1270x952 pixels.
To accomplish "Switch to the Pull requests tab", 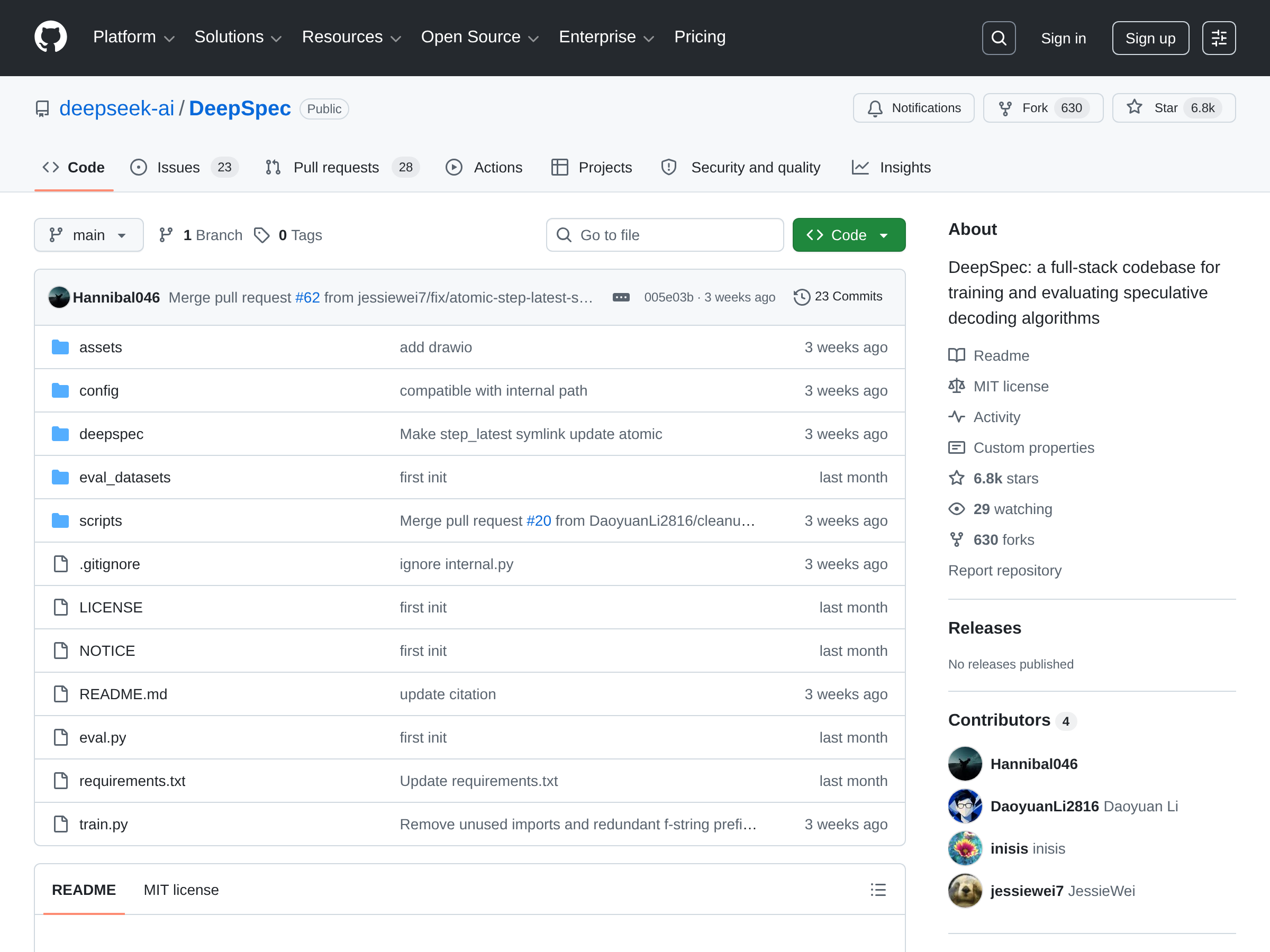I will click(342, 168).
